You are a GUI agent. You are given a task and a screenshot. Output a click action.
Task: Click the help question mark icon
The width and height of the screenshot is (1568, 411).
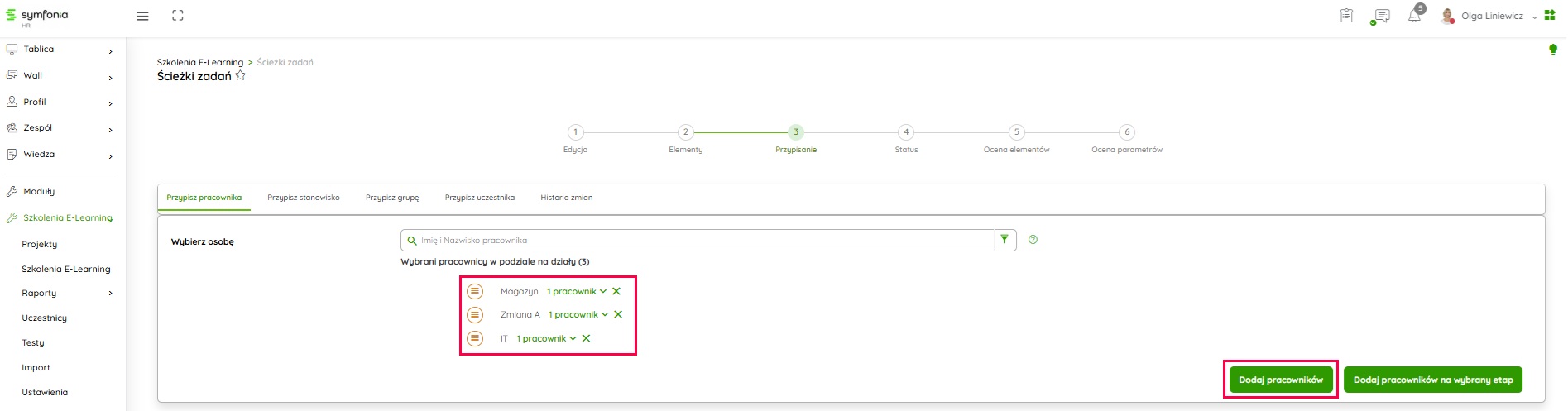[1033, 240]
